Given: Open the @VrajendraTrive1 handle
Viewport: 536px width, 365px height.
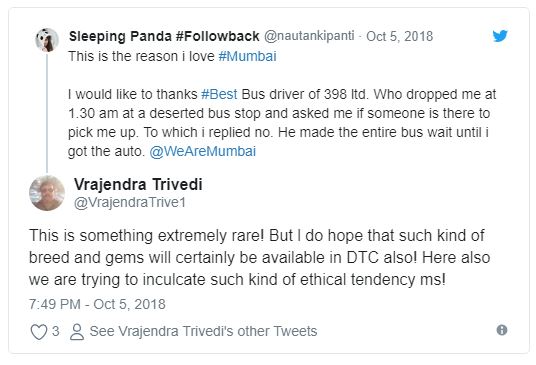Looking at the screenshot, I should (130, 202).
